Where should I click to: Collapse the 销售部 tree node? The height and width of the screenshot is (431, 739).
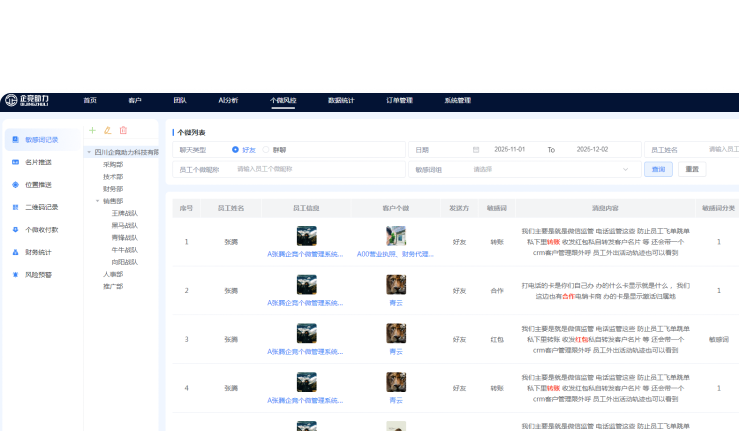click(x=97, y=200)
